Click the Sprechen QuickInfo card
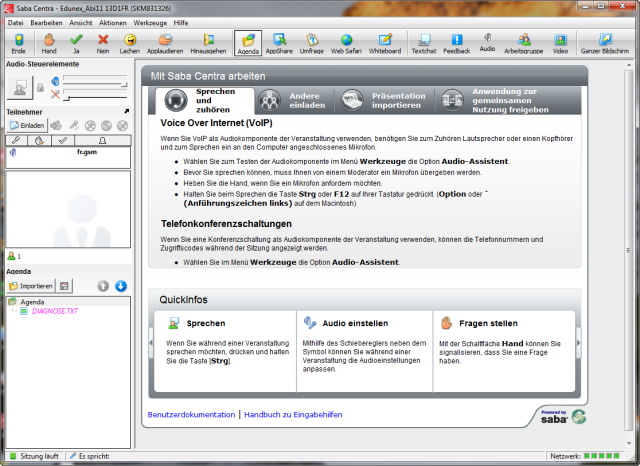 click(x=225, y=351)
